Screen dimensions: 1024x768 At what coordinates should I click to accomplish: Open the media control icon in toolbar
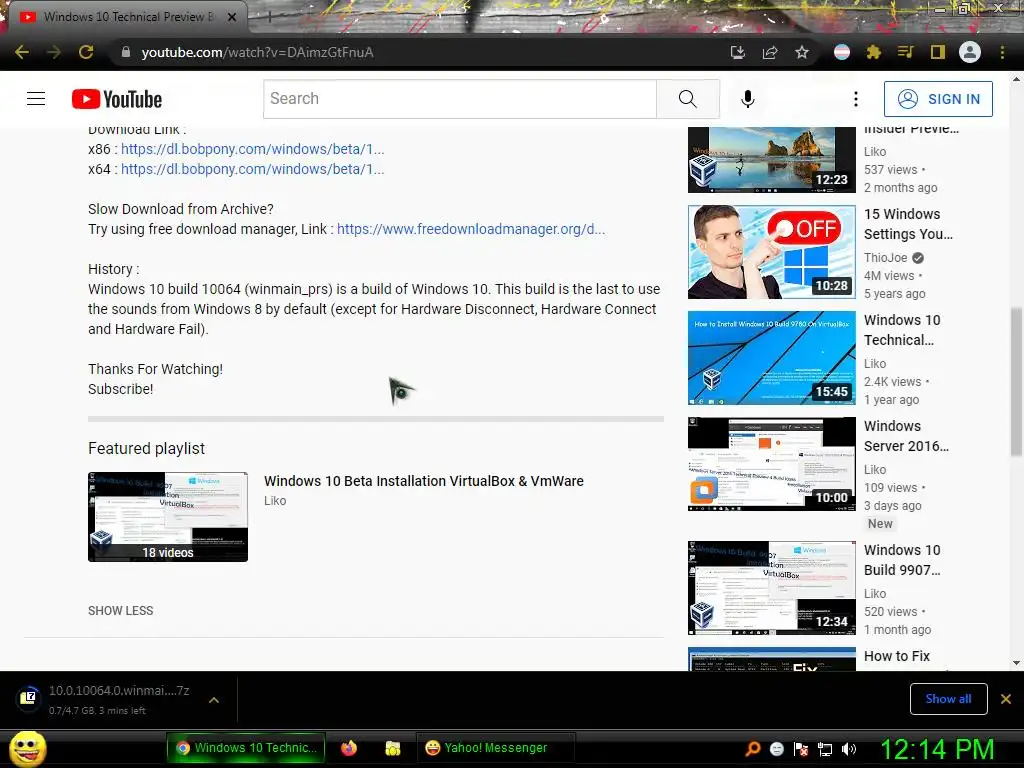[905, 52]
